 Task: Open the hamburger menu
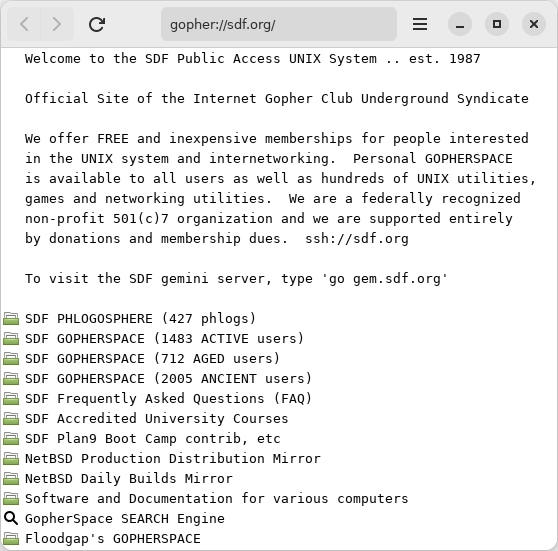coord(420,24)
